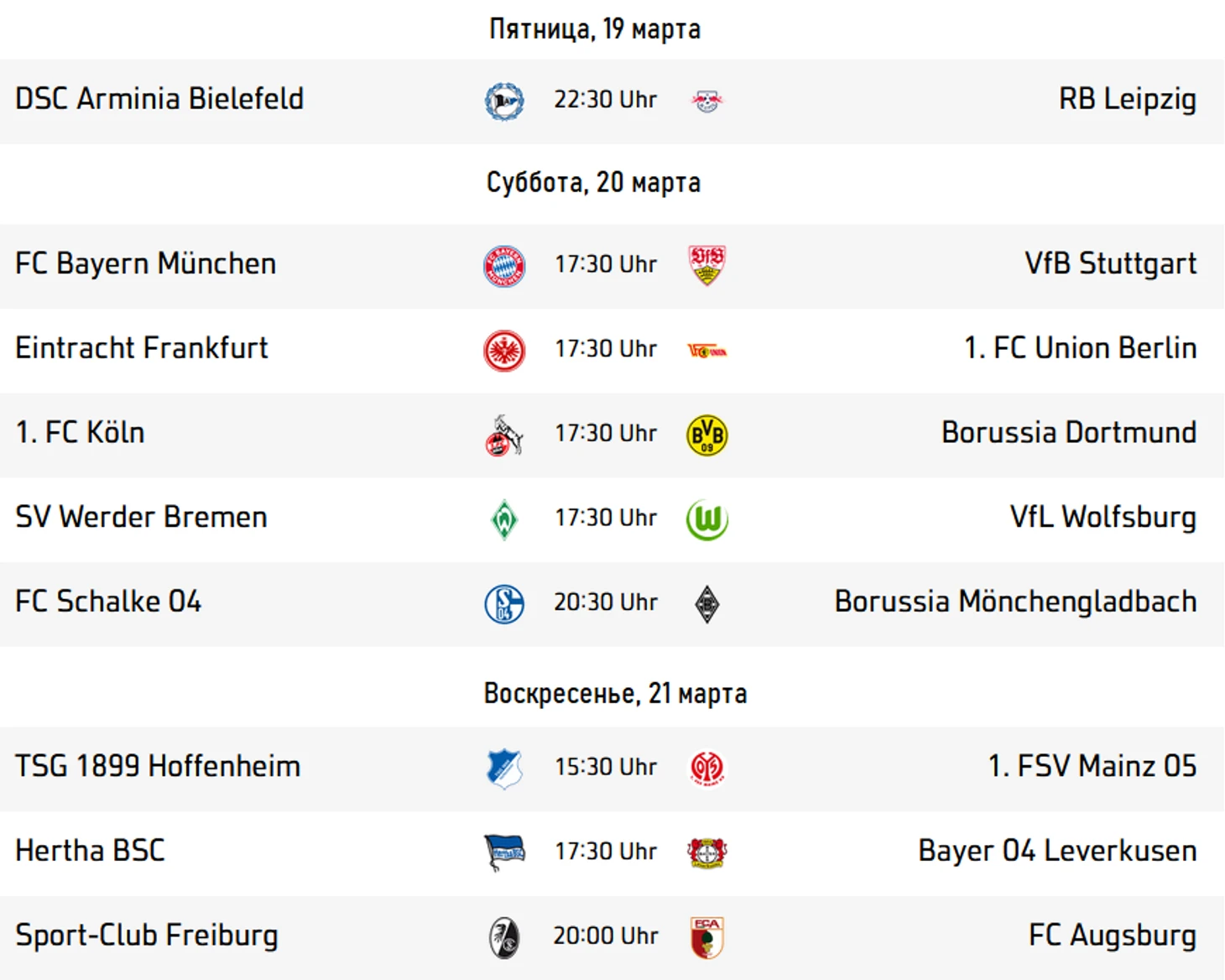1225x980 pixels.
Task: Select the Werder Bremen diamond logo
Action: pos(504,519)
